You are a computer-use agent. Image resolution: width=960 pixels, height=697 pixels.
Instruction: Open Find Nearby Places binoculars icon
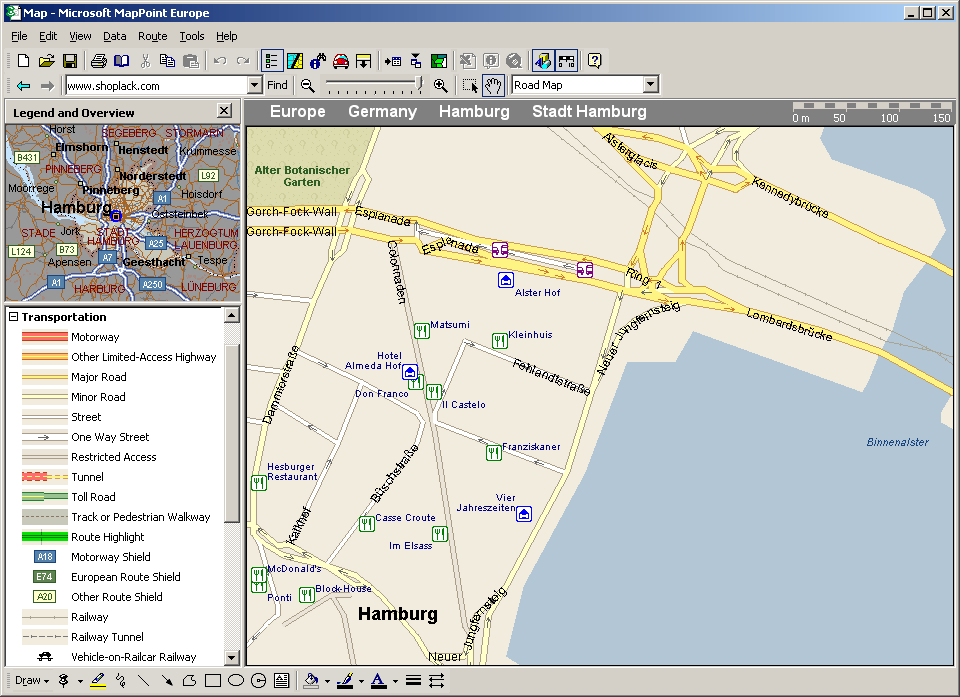(318, 61)
